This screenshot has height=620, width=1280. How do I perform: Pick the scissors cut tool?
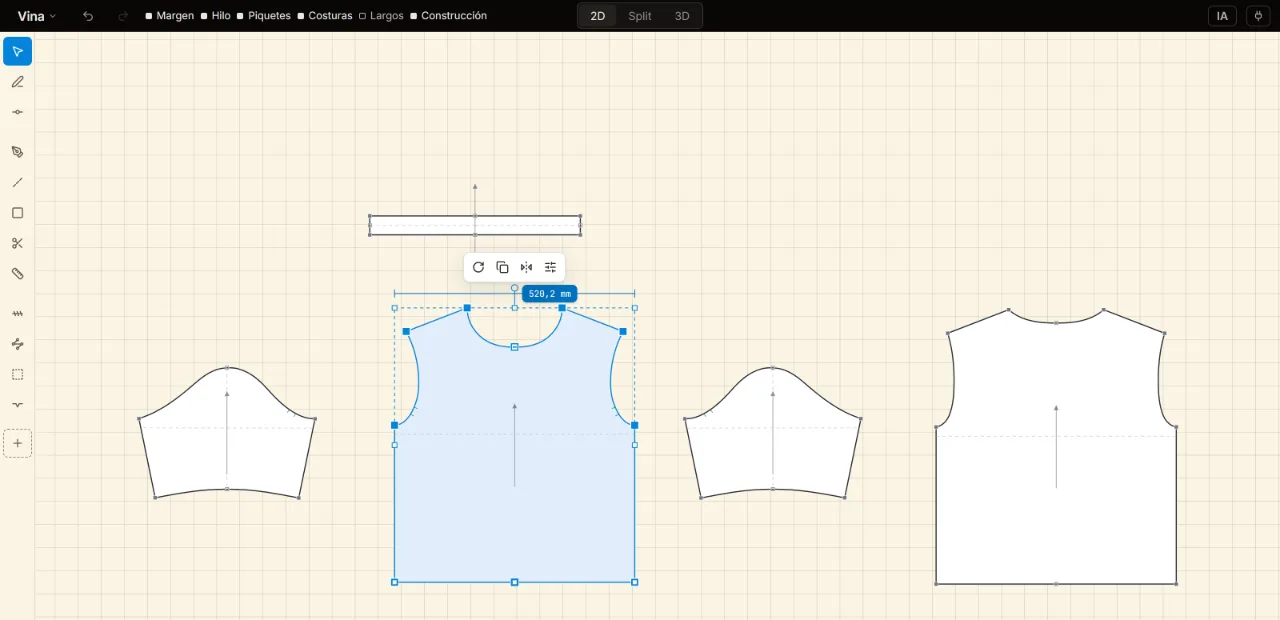pos(17,243)
